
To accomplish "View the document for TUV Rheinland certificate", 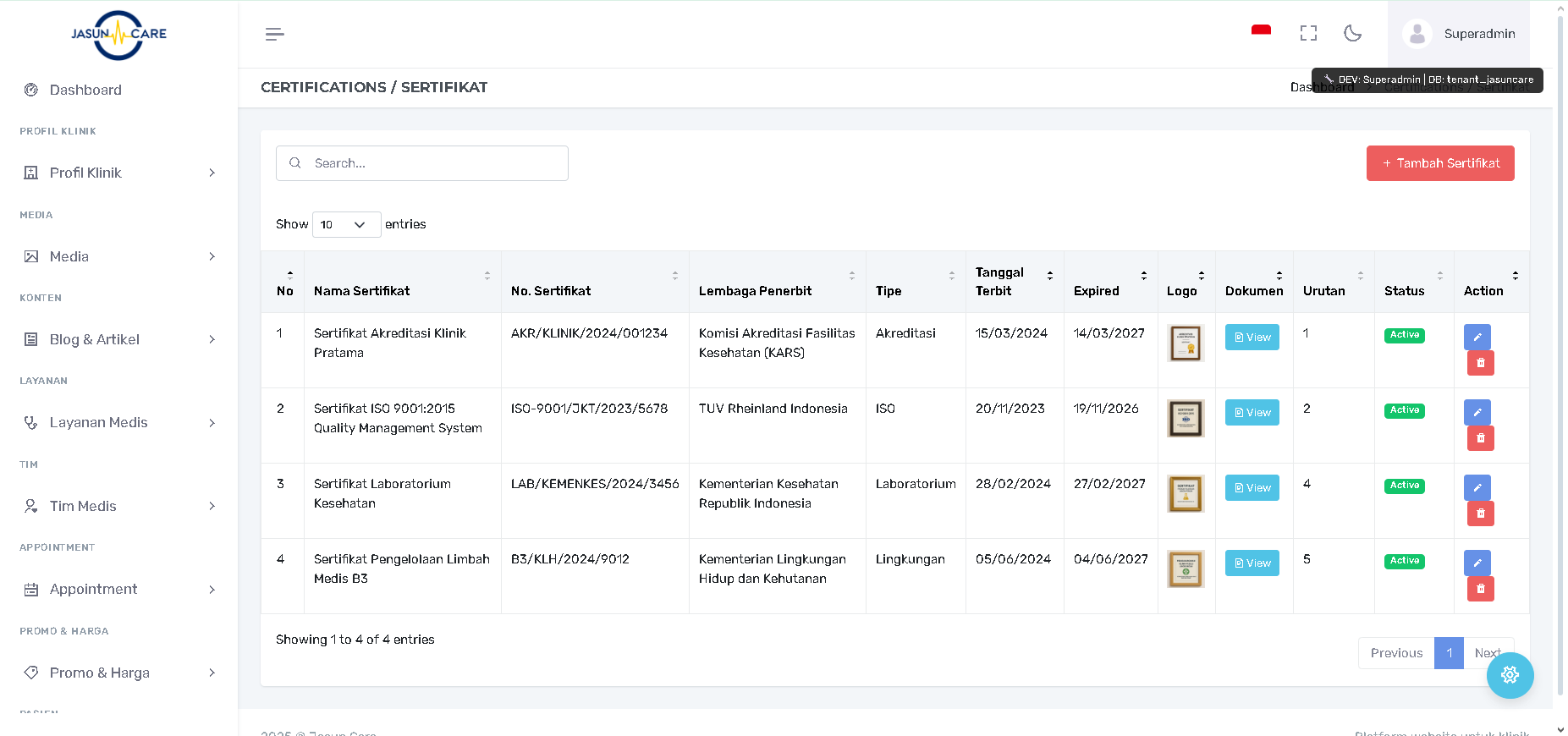I will (1252, 413).
